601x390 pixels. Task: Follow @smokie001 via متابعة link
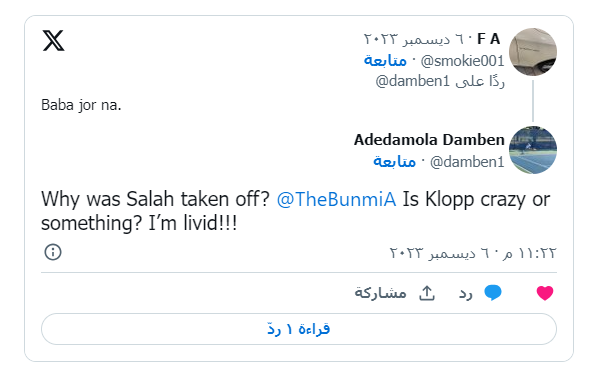coord(385,61)
